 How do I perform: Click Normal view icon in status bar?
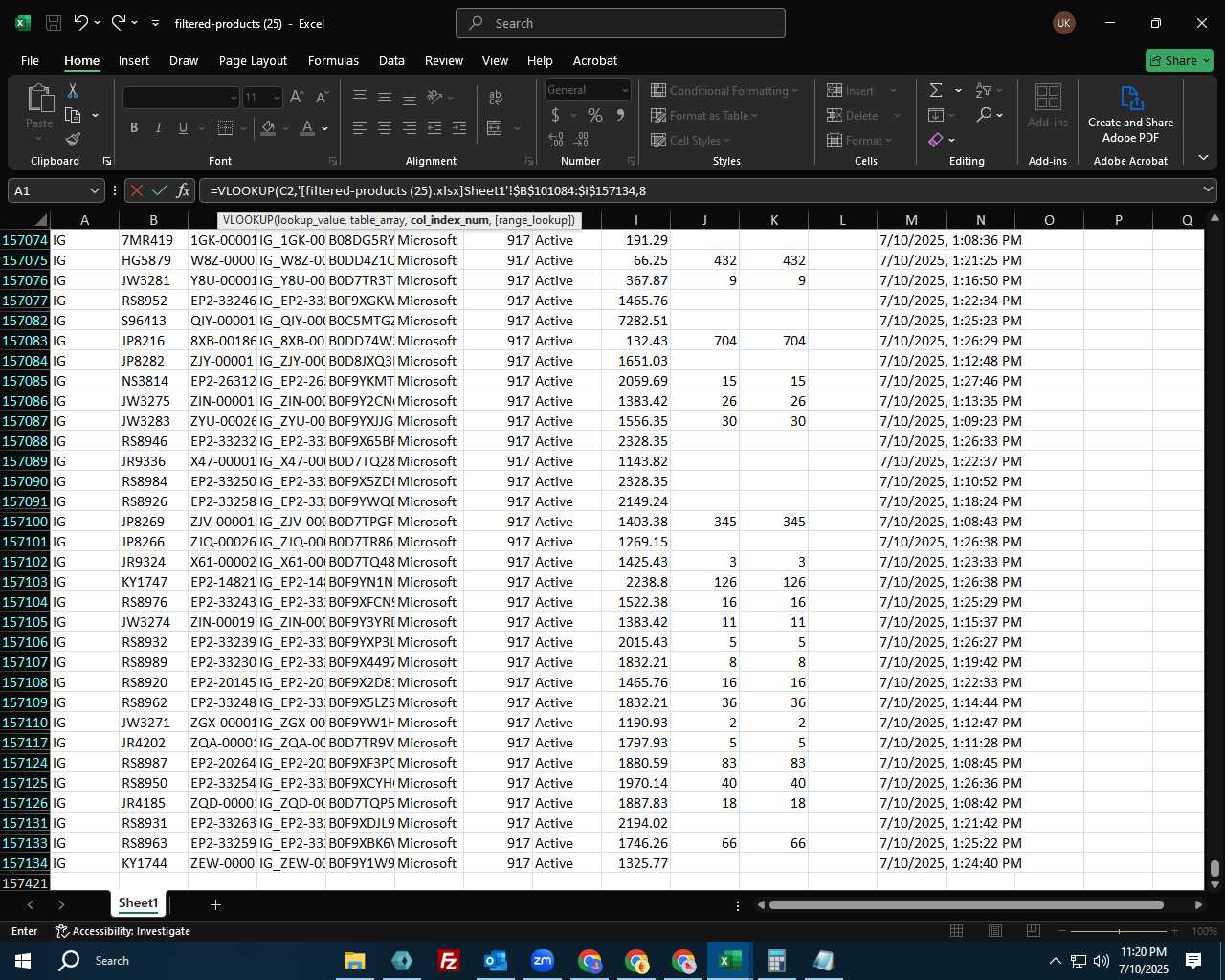[956, 931]
